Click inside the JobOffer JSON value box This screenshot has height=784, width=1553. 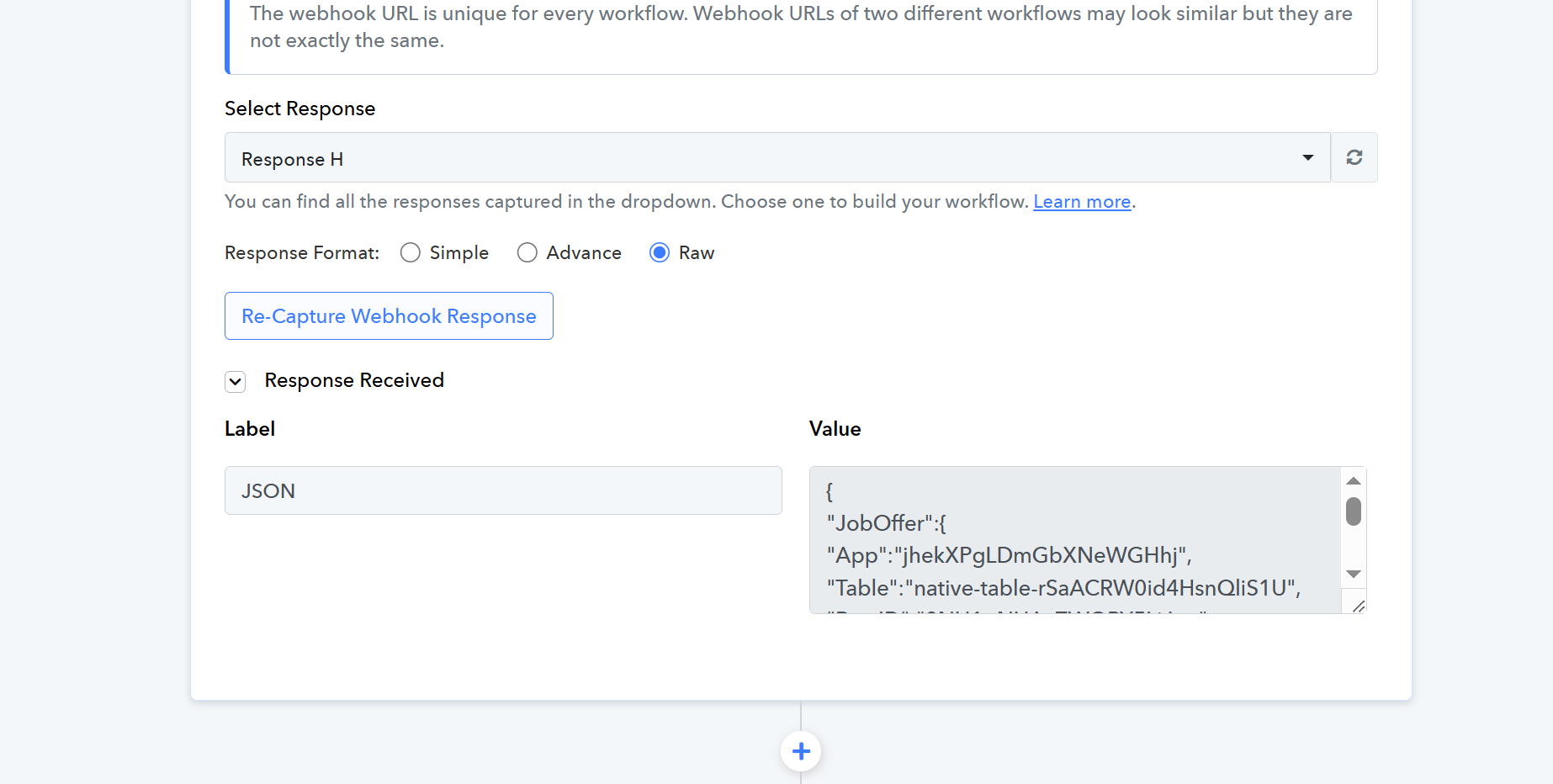(1068, 539)
